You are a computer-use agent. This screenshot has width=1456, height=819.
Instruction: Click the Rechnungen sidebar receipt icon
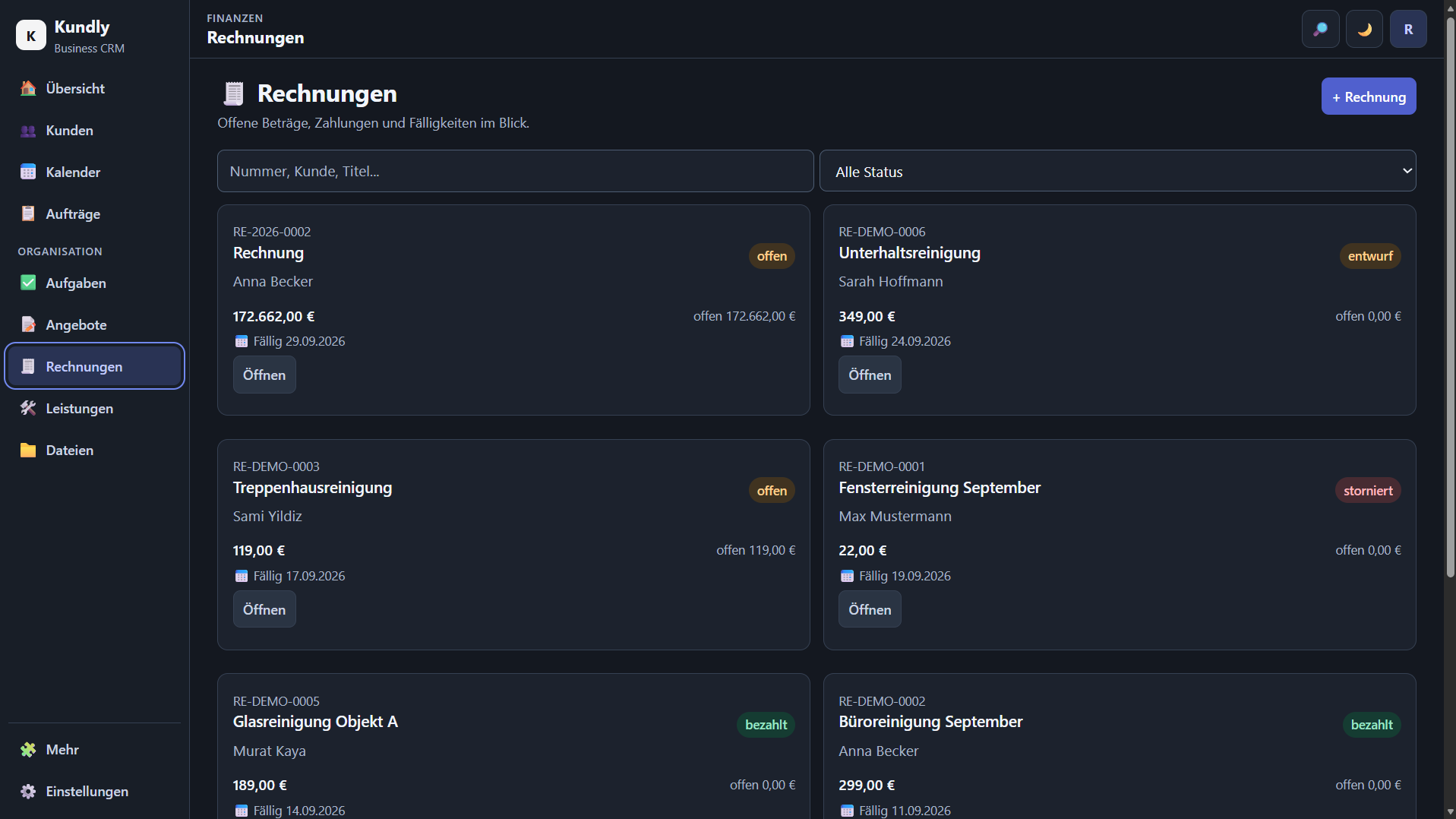tap(28, 367)
